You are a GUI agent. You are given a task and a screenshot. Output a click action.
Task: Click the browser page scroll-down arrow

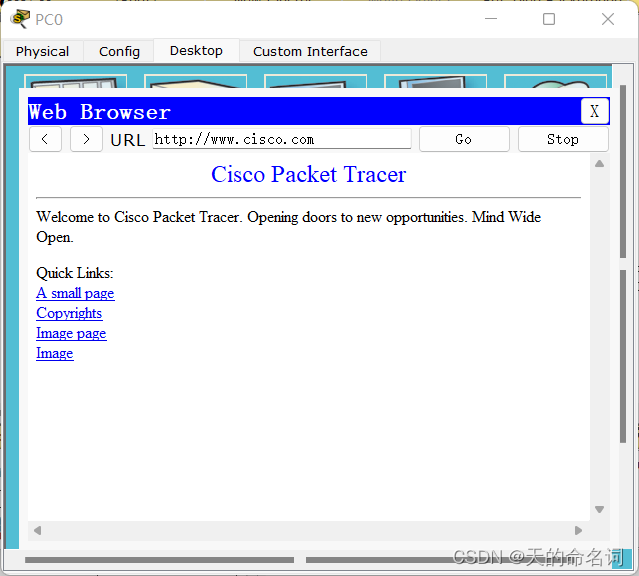pyautogui.click(x=599, y=509)
